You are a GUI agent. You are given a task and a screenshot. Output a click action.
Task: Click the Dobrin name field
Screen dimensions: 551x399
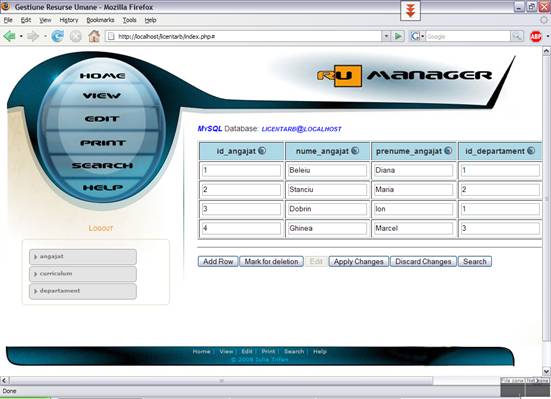327,209
